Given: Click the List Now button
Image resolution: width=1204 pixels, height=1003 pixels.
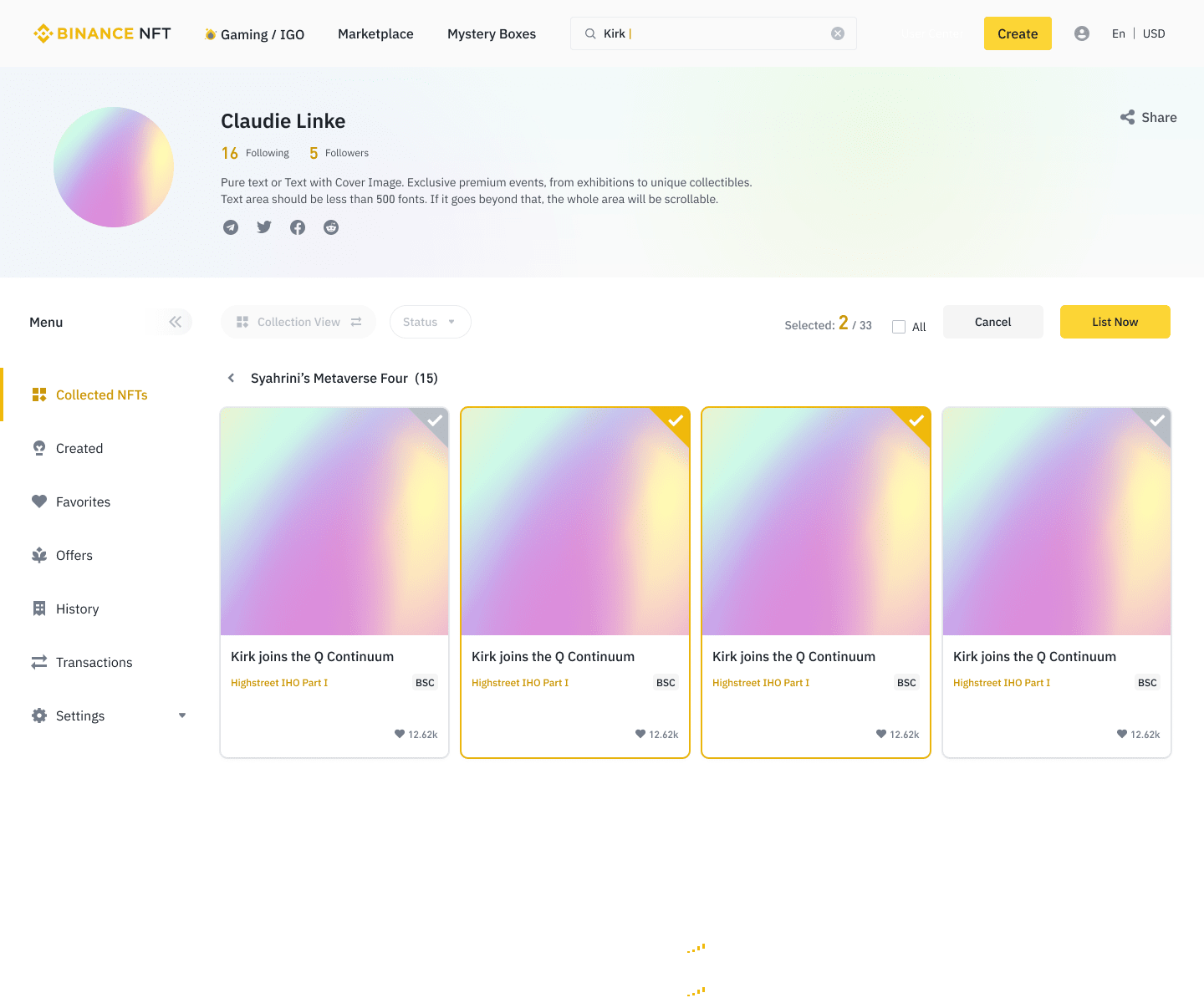Looking at the screenshot, I should [x=1115, y=322].
